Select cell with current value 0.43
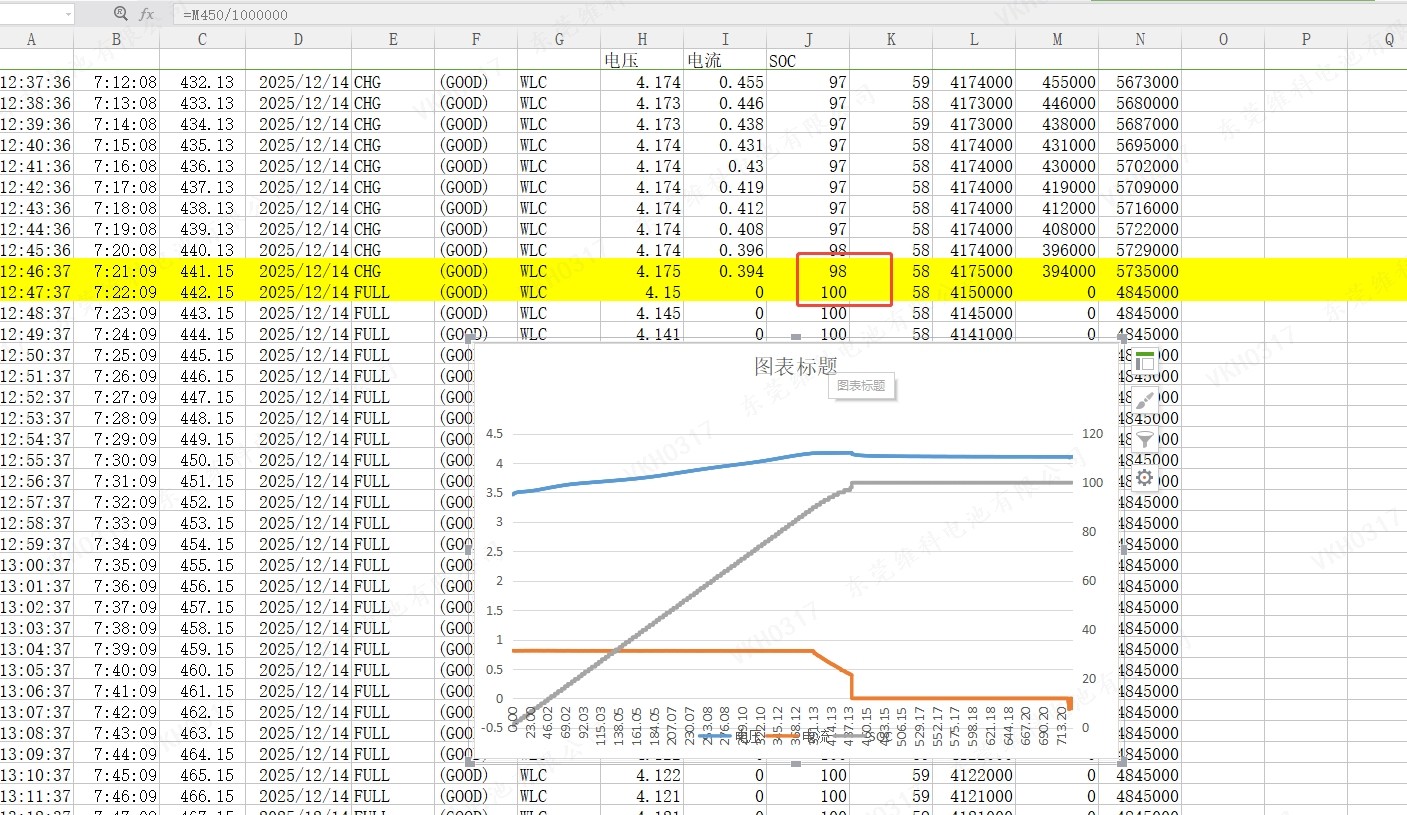The height and width of the screenshot is (815, 1407). click(x=725, y=166)
